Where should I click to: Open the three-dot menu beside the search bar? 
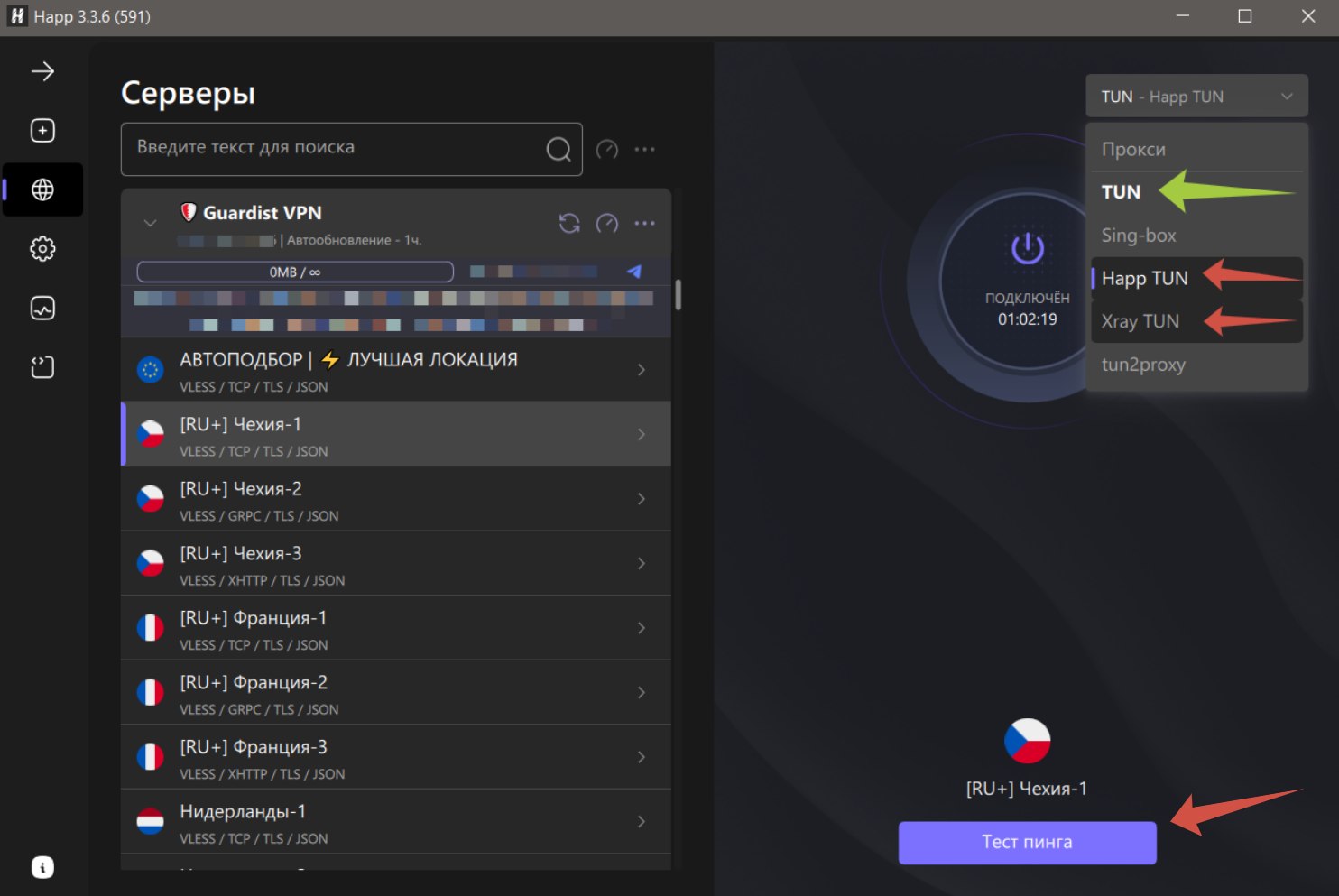[x=644, y=150]
